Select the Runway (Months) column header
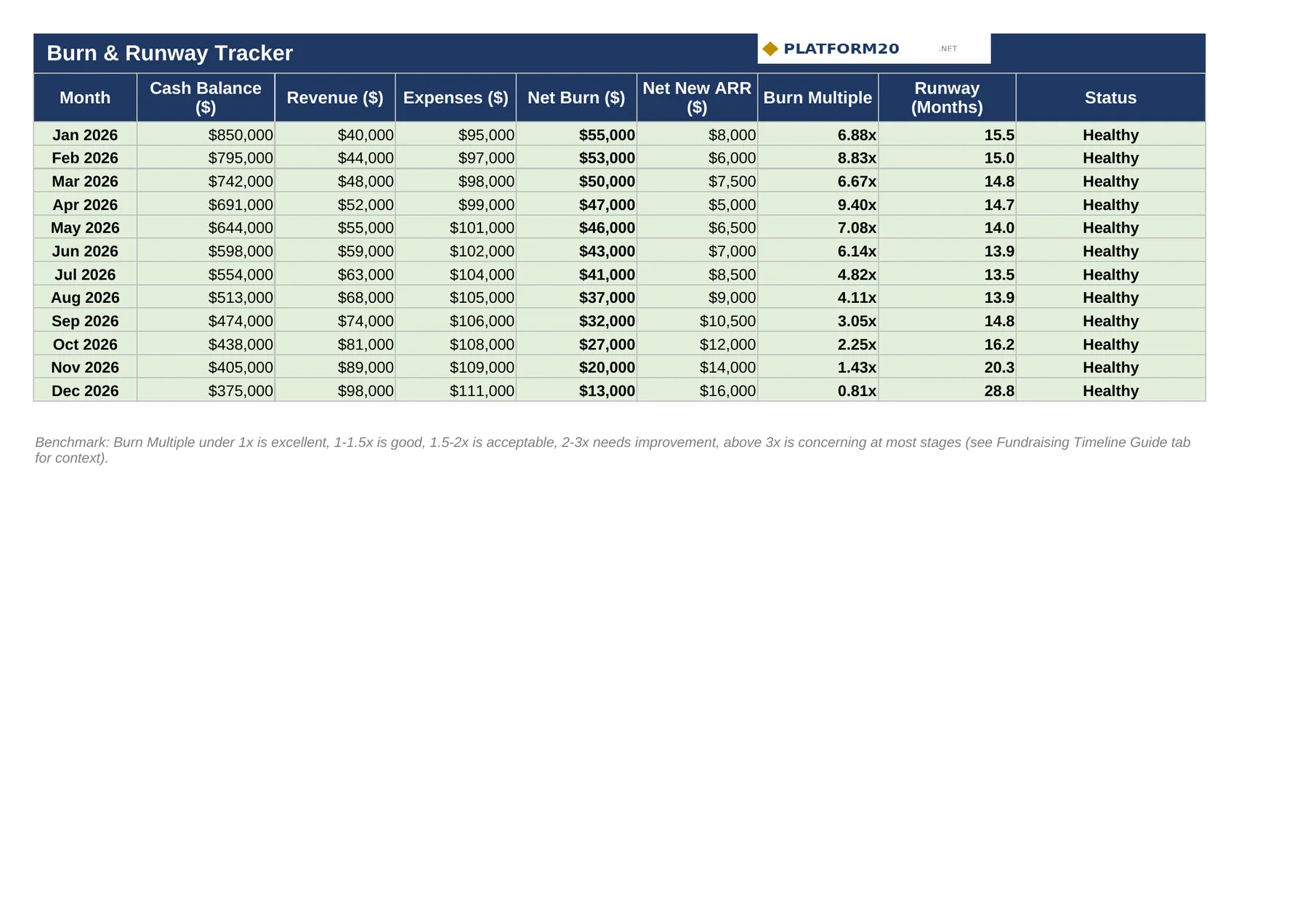 947,97
